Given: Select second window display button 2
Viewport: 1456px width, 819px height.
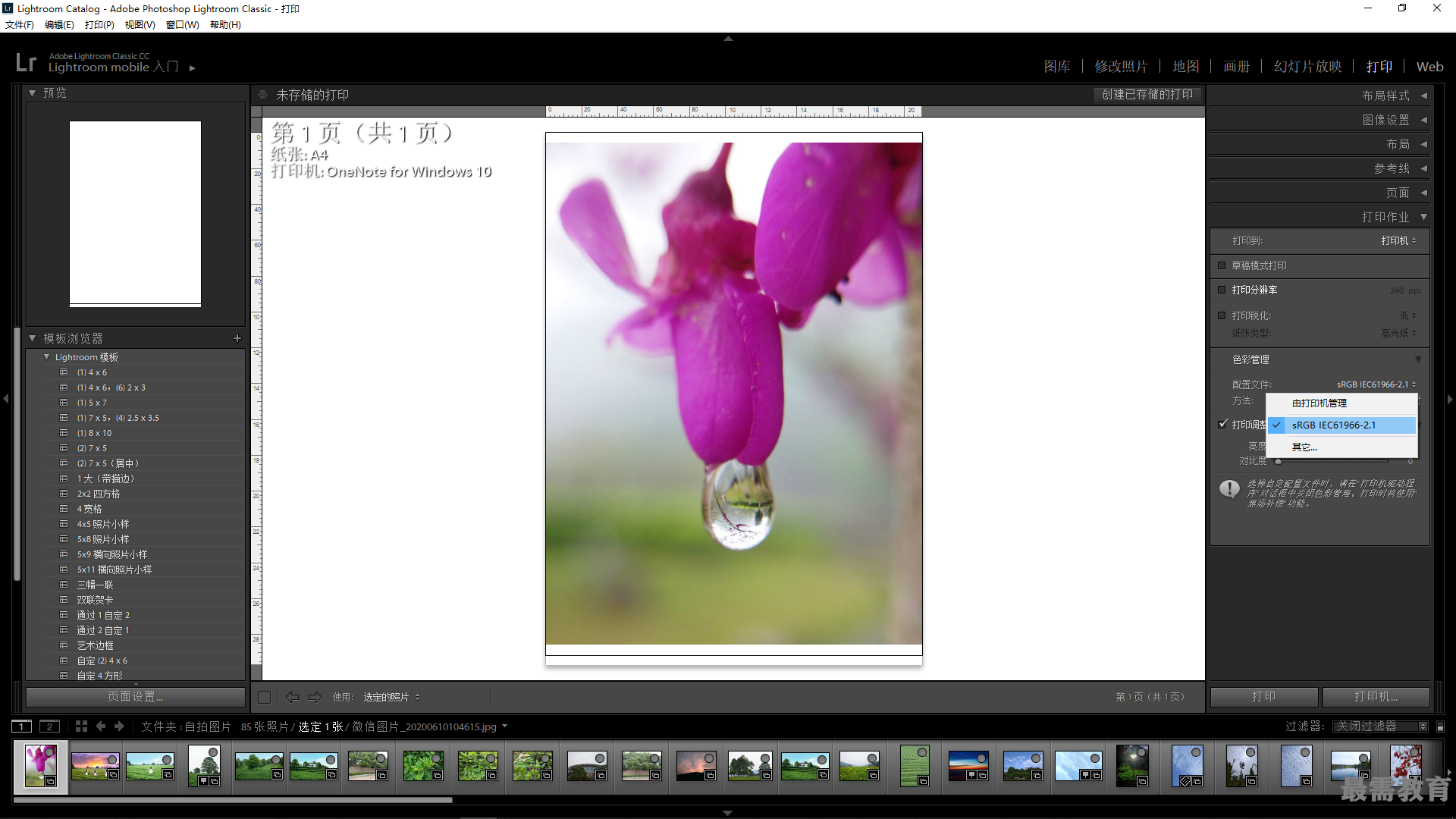Looking at the screenshot, I should (x=49, y=726).
